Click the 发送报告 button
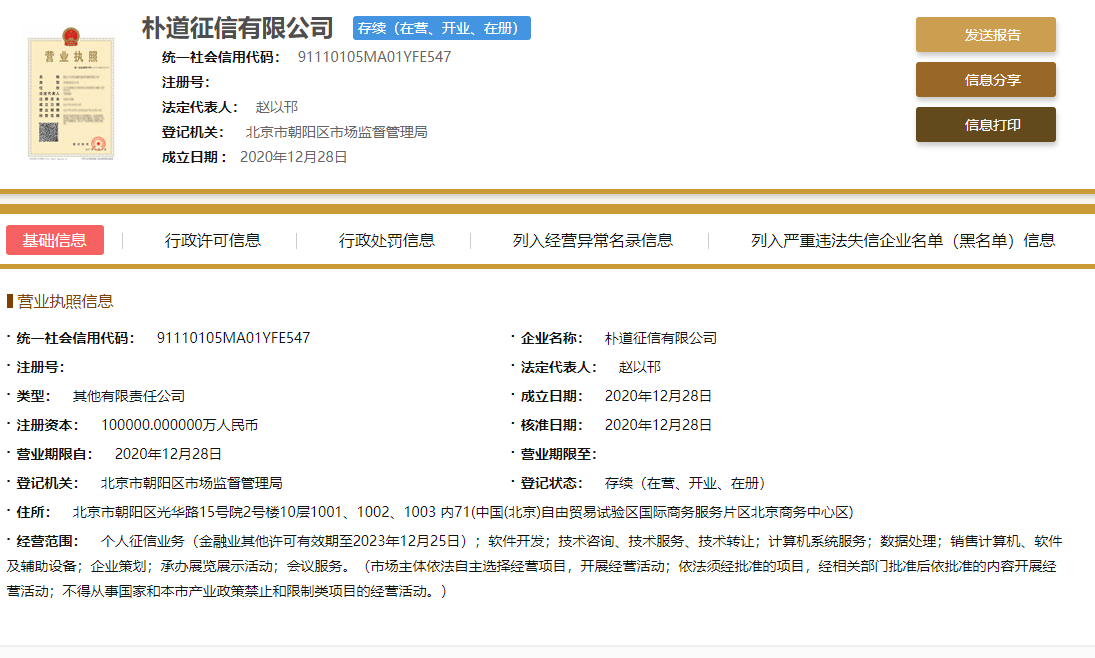Screen dimensions: 1095x658 985,34
